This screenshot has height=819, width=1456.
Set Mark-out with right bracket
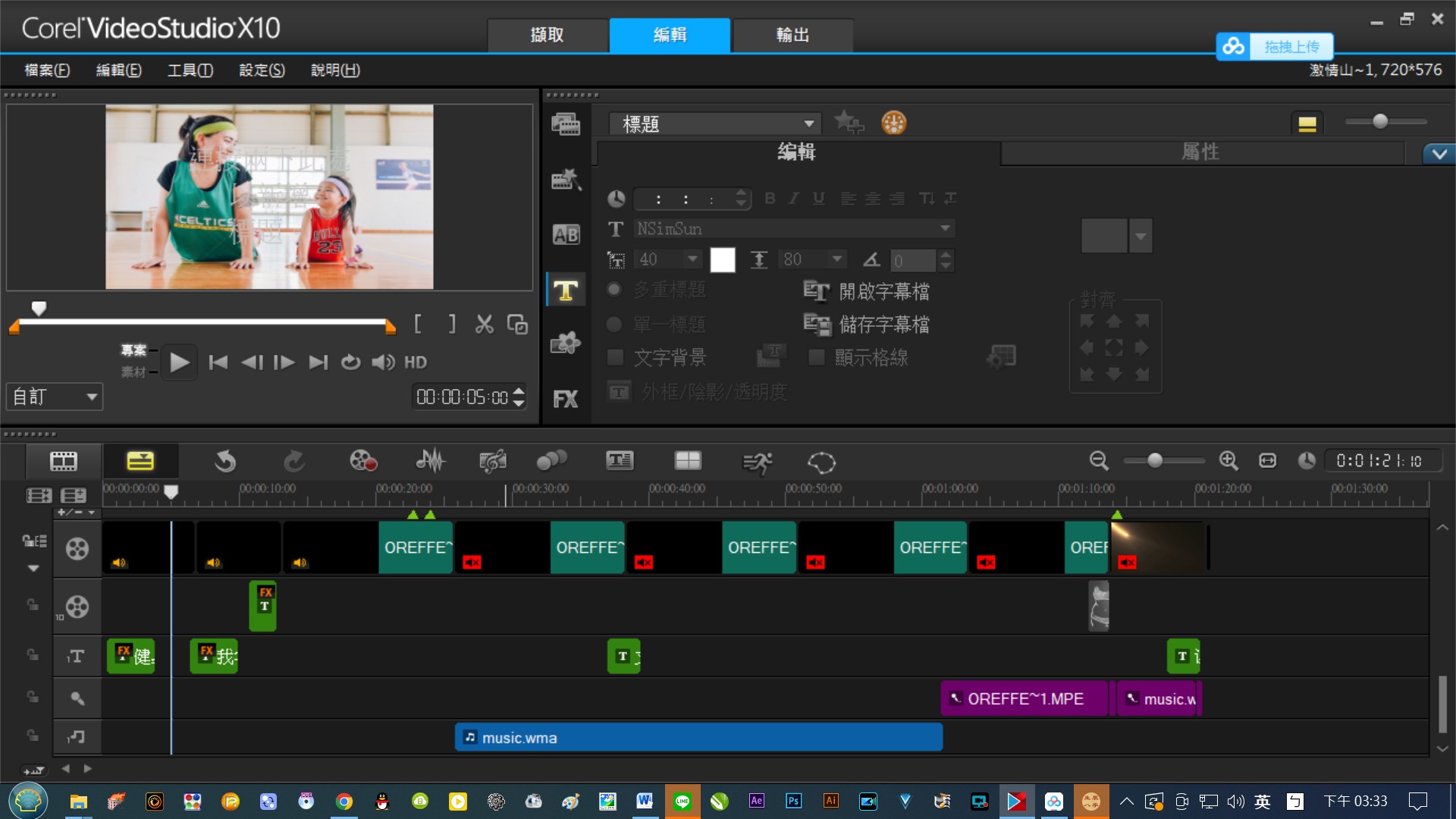point(452,325)
